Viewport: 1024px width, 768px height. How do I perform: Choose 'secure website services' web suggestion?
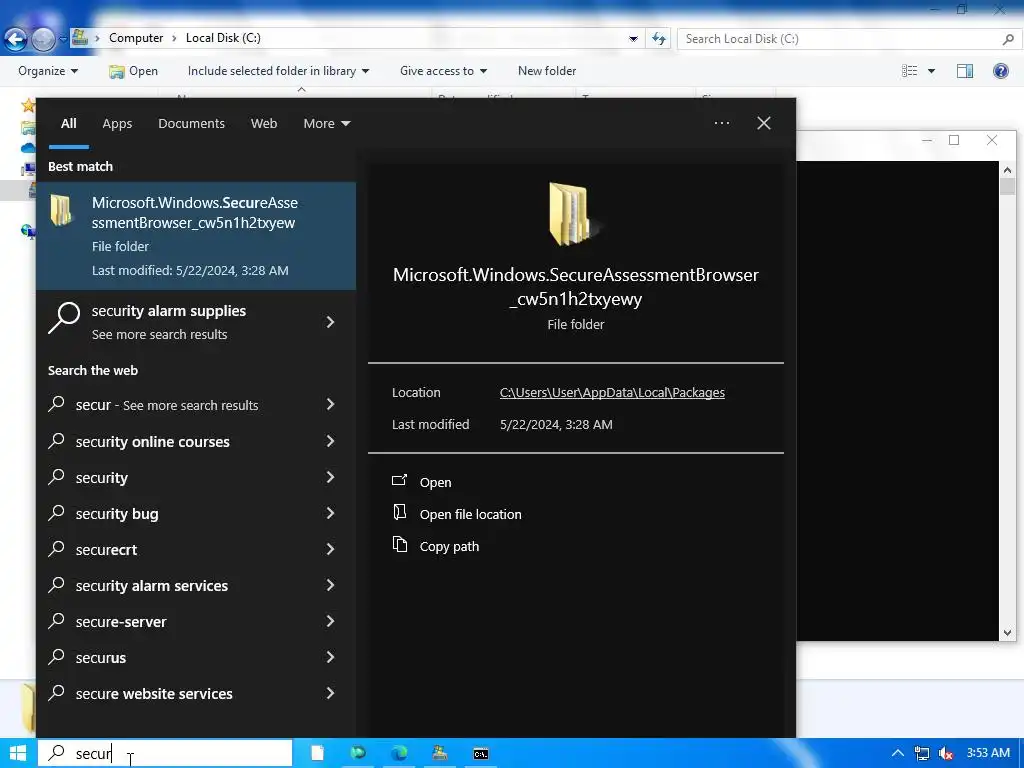153,694
